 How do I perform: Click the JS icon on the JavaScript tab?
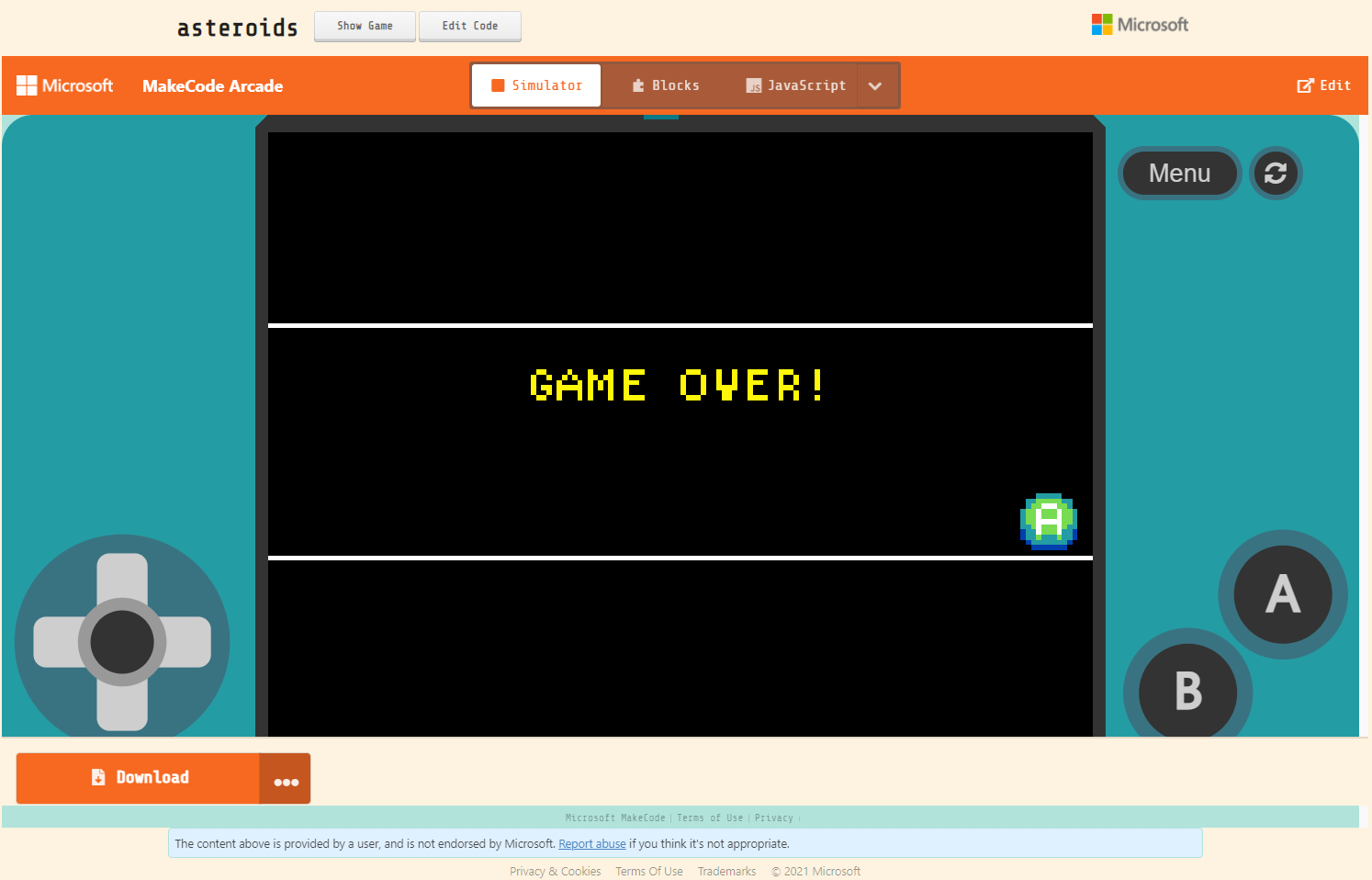coord(754,85)
